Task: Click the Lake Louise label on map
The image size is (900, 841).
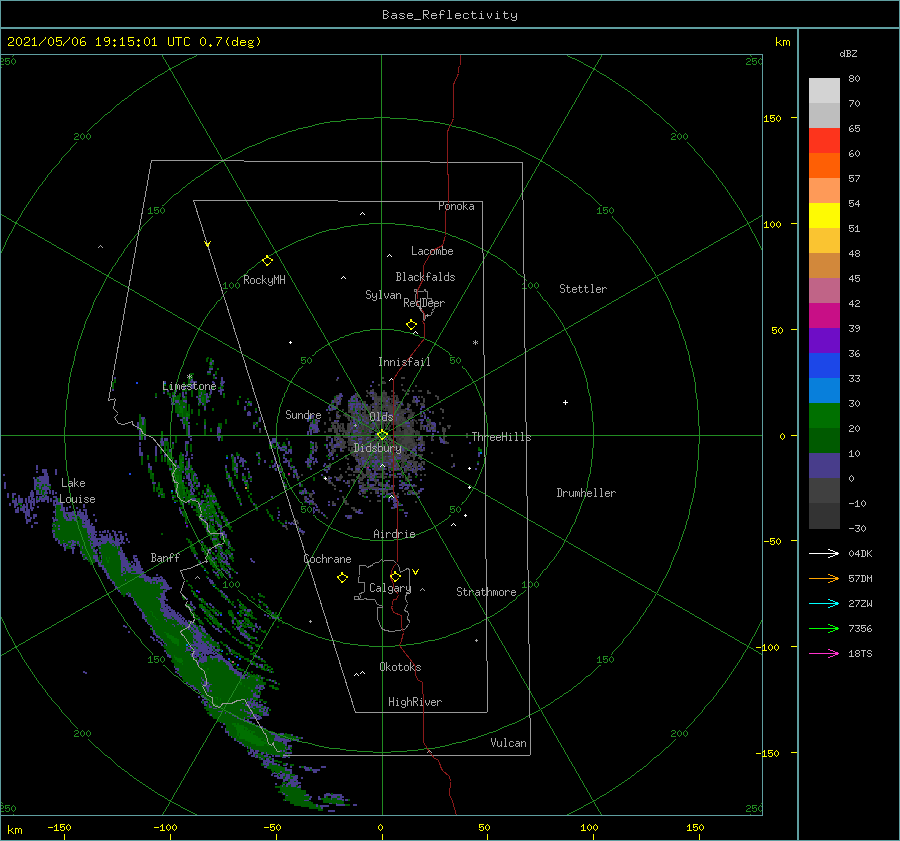Action: 77,491
